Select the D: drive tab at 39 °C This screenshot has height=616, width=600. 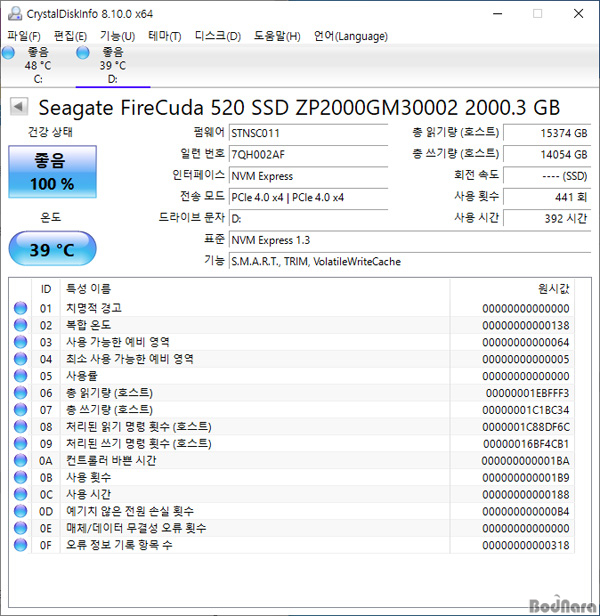point(113,65)
